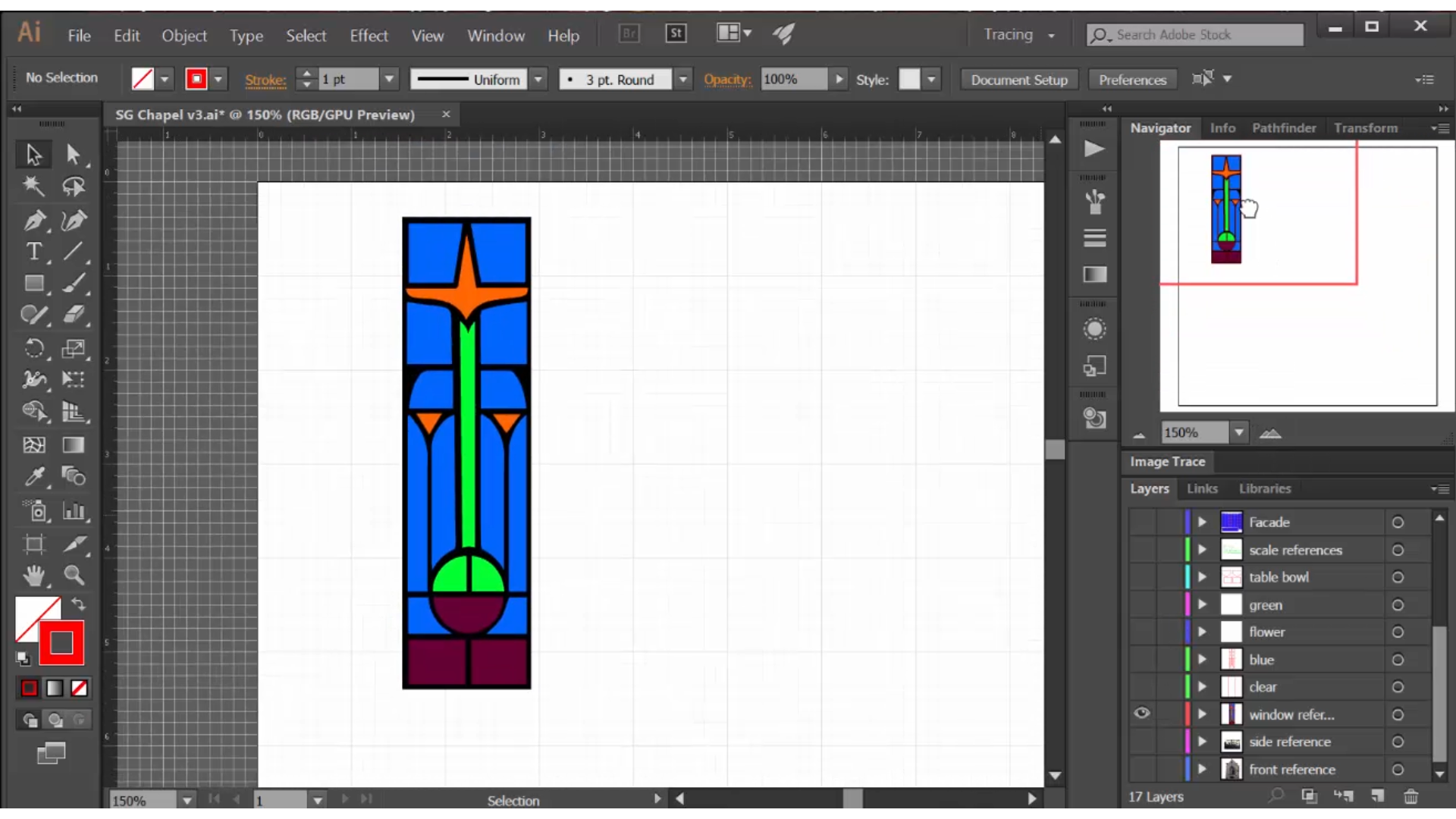Click the Preferences button
Viewport: 1456px width, 819px height.
(1132, 80)
